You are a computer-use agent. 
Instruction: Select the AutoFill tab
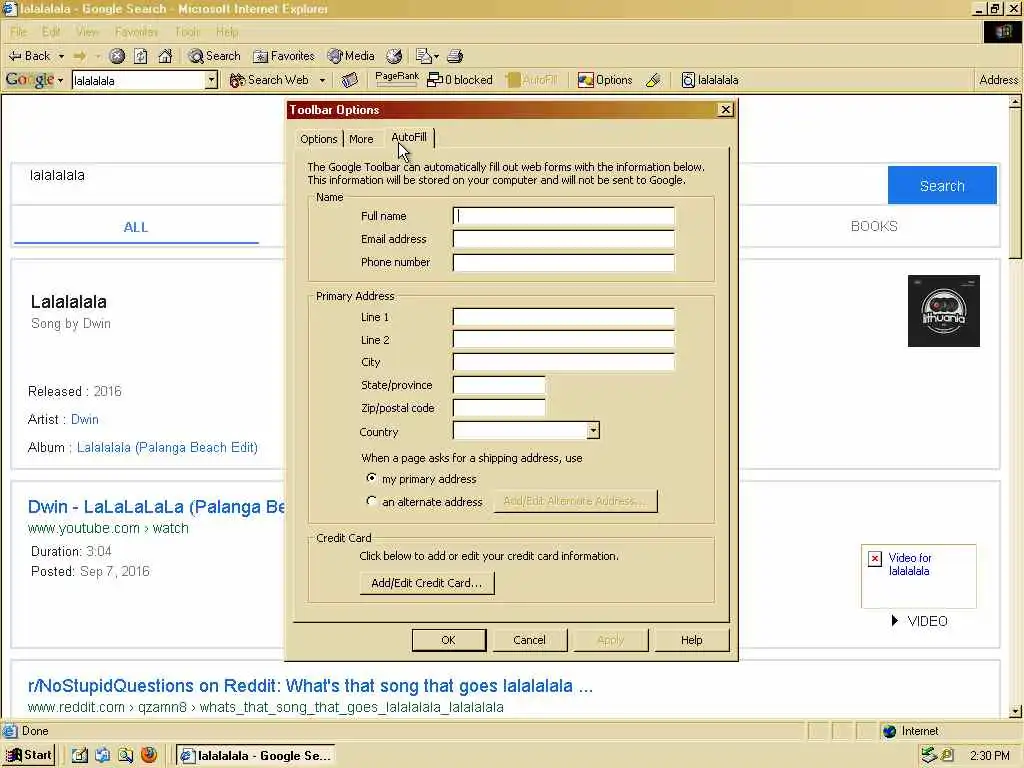pyautogui.click(x=409, y=137)
